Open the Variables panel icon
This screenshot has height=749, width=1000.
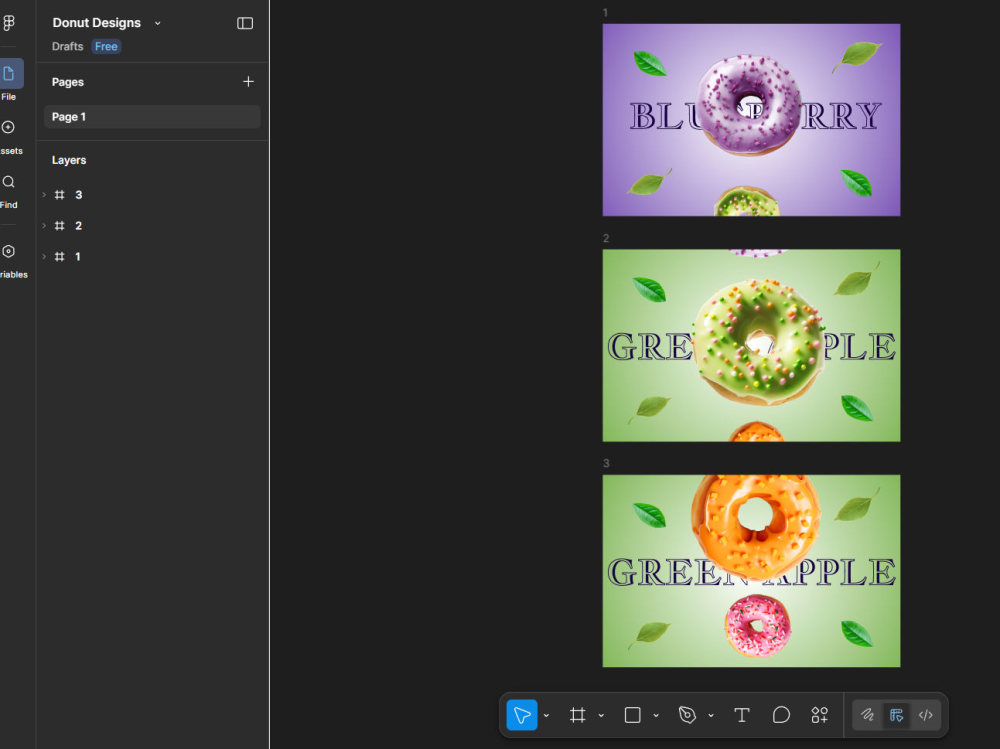click(x=8, y=251)
